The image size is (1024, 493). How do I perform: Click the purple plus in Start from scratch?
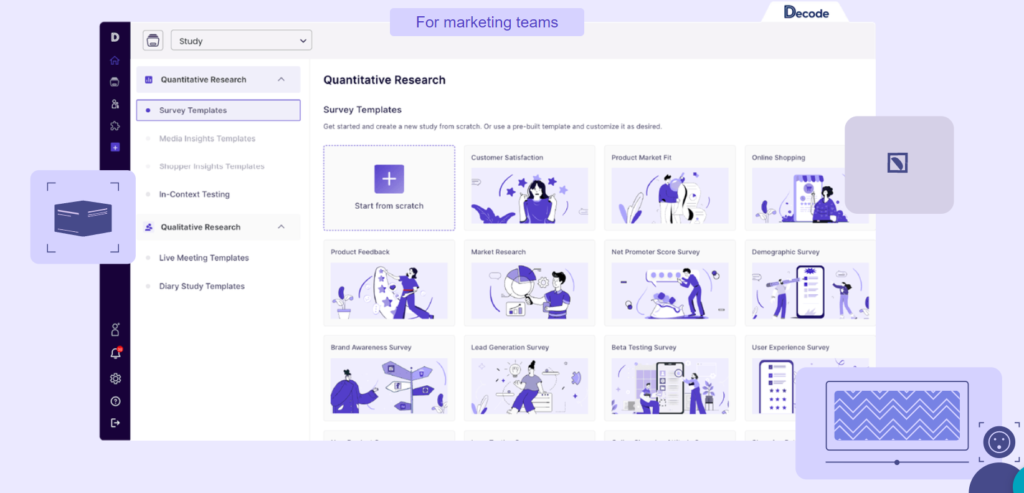[389, 179]
